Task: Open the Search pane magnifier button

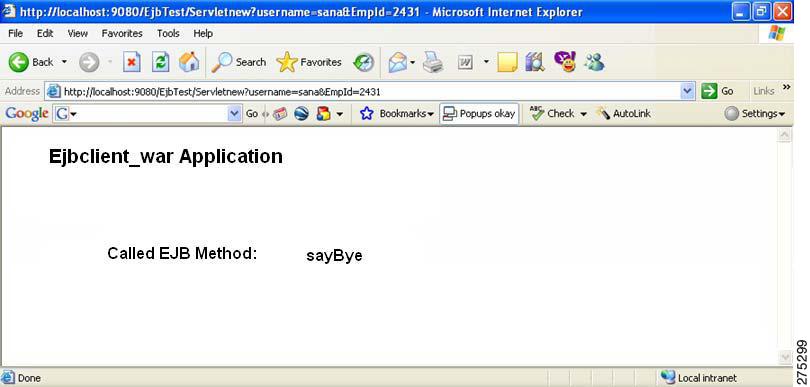Action: coord(238,63)
